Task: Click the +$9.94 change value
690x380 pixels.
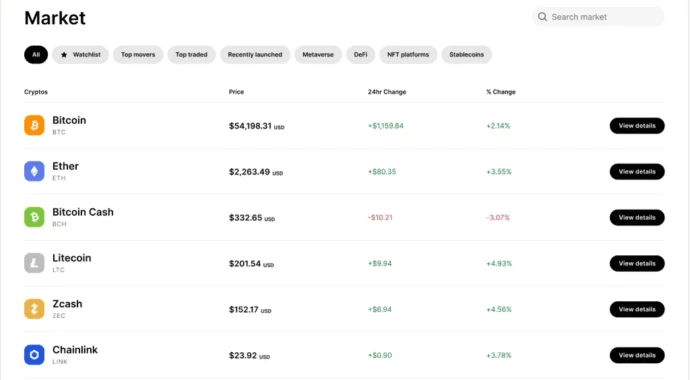Action: point(379,263)
